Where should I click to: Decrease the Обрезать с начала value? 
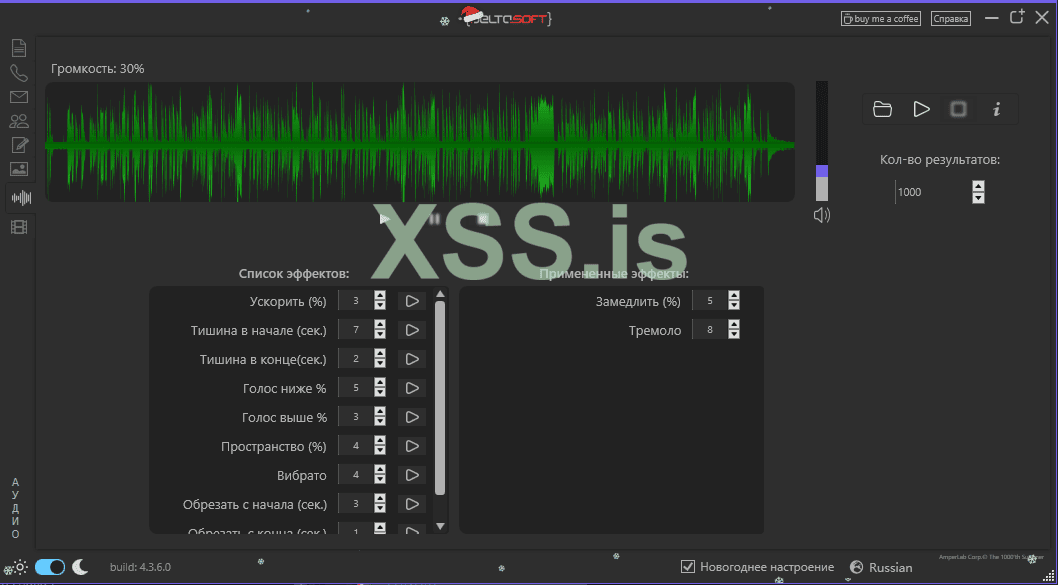pos(380,509)
